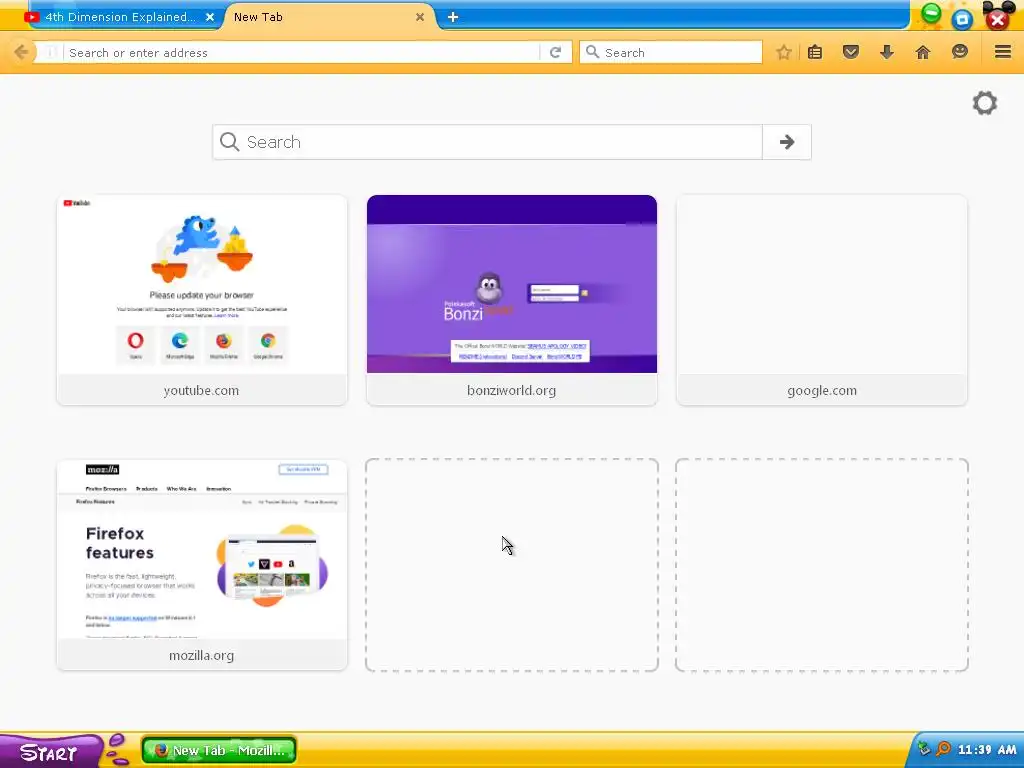The image size is (1024, 768).
Task: Click the toolbar Search box
Action: (x=671, y=52)
